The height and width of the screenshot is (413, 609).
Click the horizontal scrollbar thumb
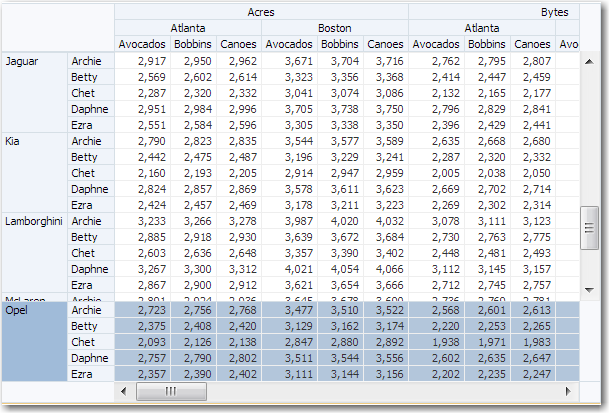(x=171, y=391)
